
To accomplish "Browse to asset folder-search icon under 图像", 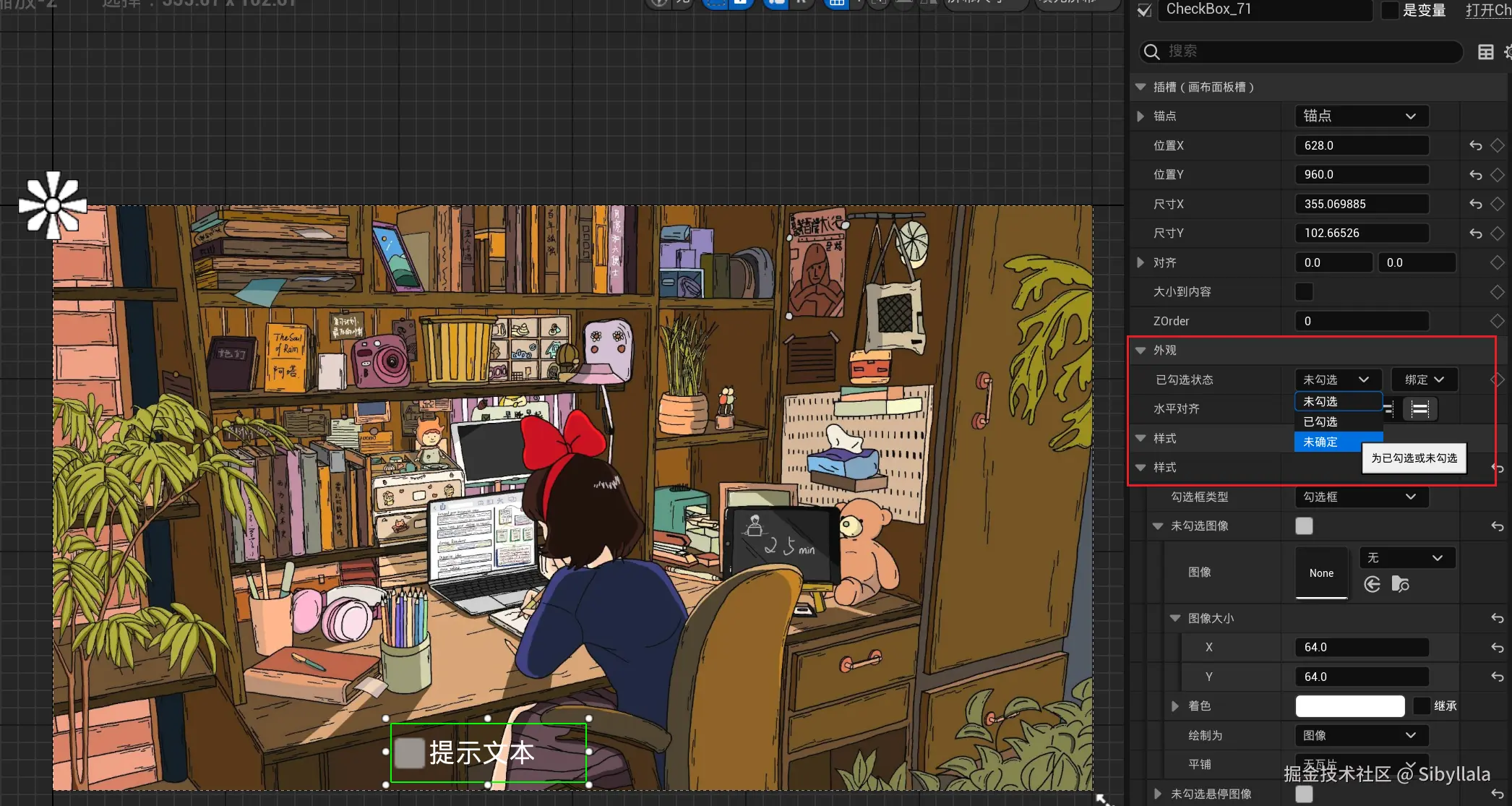I will [1401, 584].
